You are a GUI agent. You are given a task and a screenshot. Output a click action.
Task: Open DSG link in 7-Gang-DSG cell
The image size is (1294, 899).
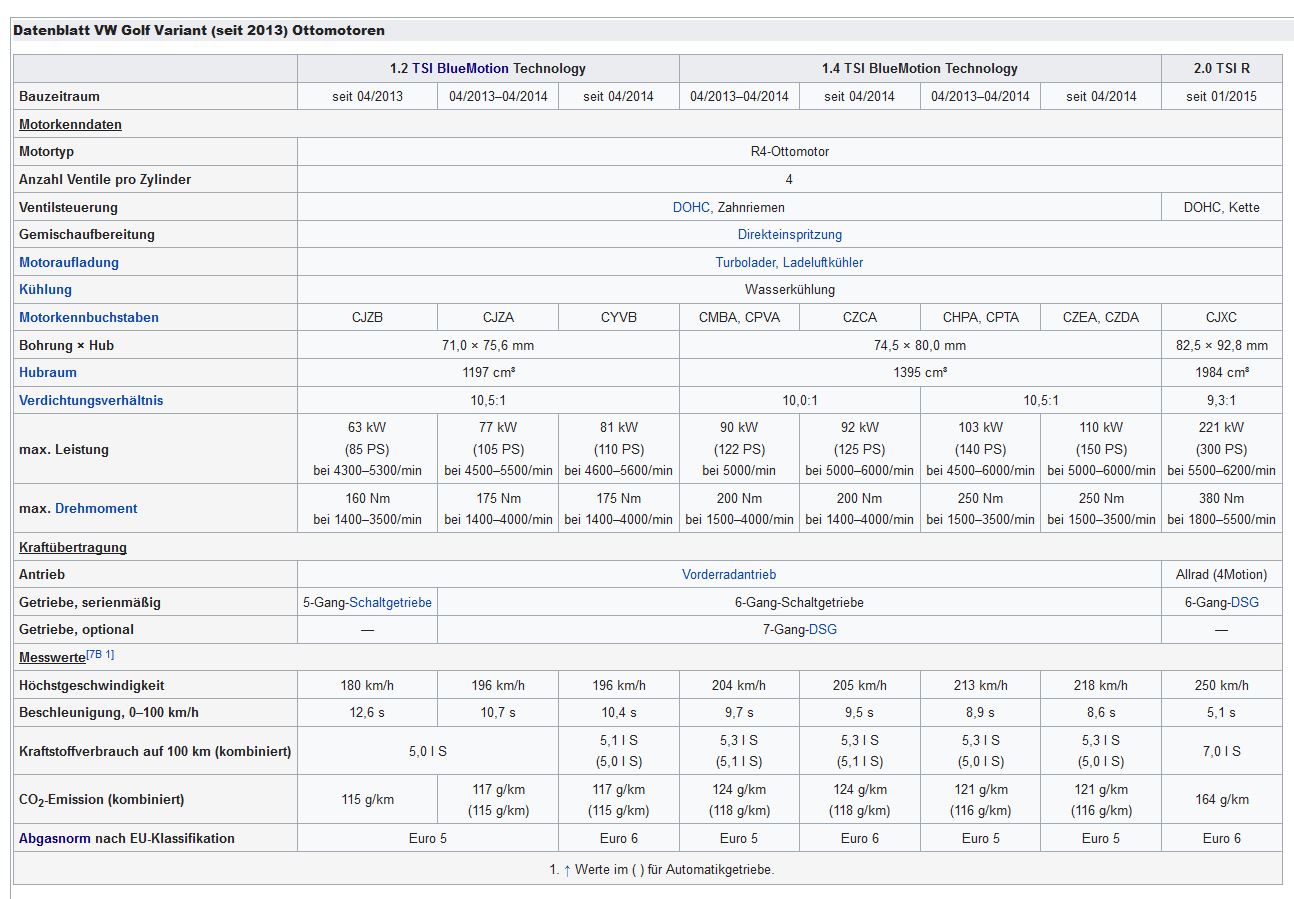coord(822,630)
